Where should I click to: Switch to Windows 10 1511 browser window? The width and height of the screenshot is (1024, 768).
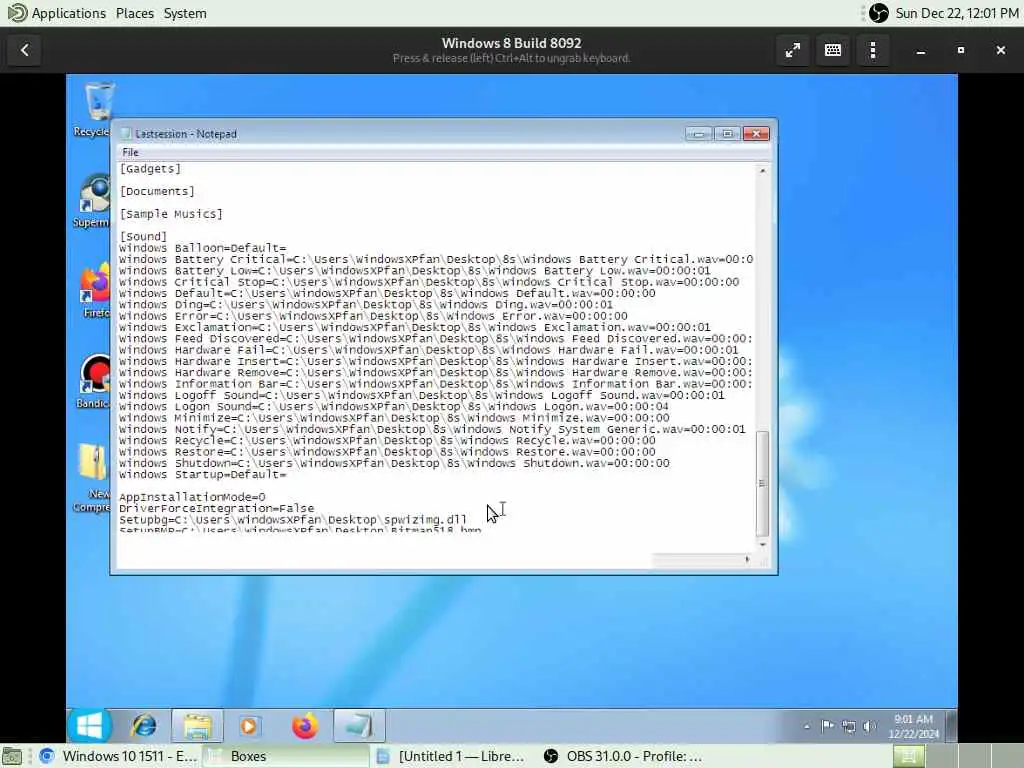[118, 756]
